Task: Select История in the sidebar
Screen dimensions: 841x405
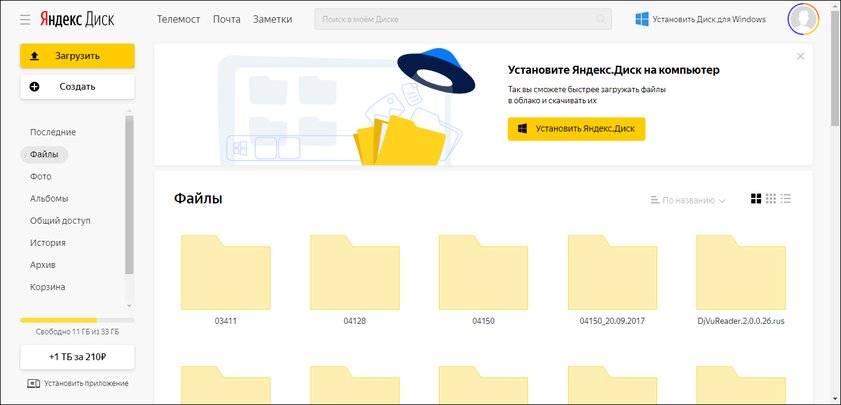Action: point(48,242)
